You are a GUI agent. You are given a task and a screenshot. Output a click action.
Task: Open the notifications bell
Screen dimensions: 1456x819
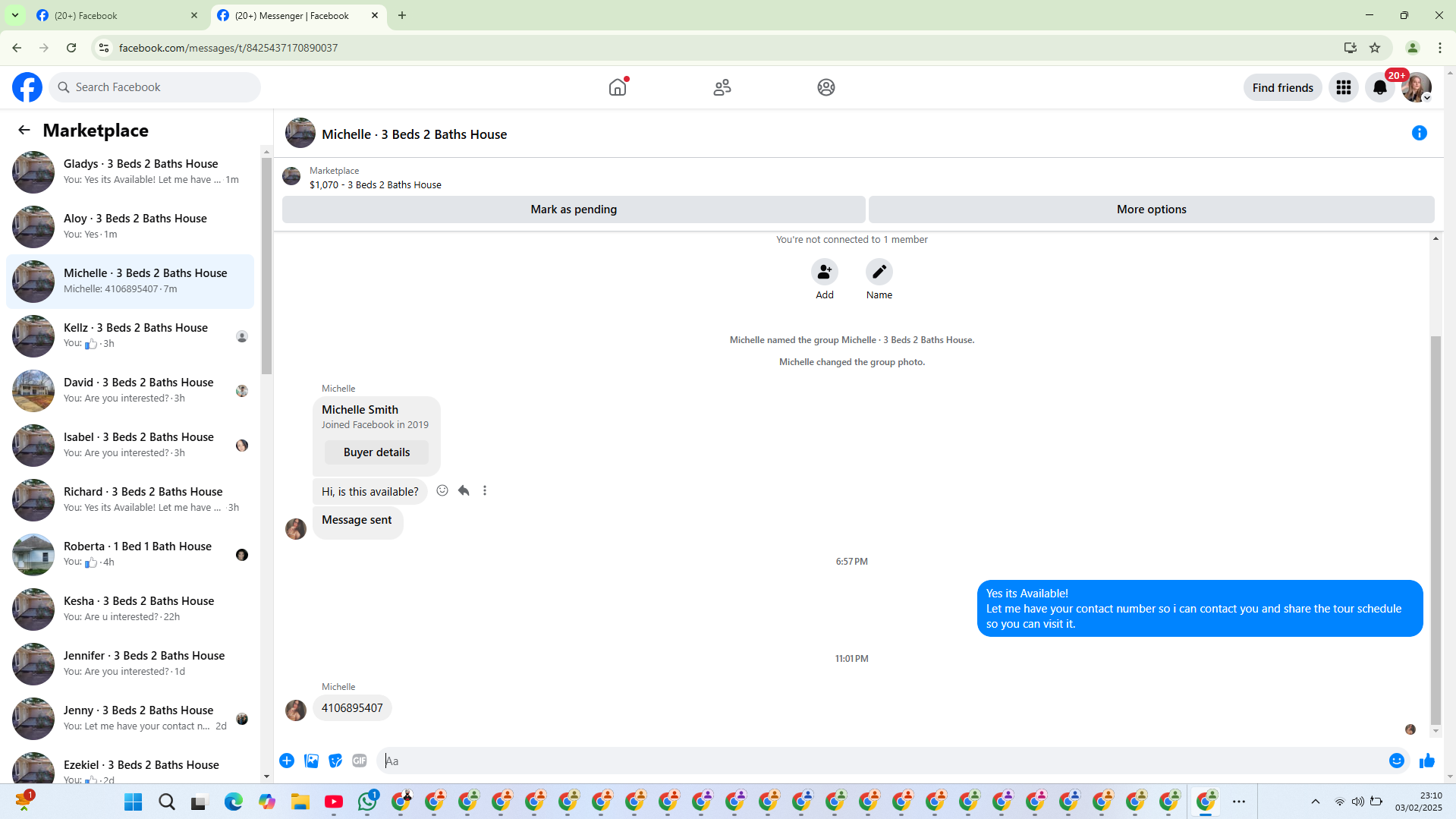pos(1380,87)
